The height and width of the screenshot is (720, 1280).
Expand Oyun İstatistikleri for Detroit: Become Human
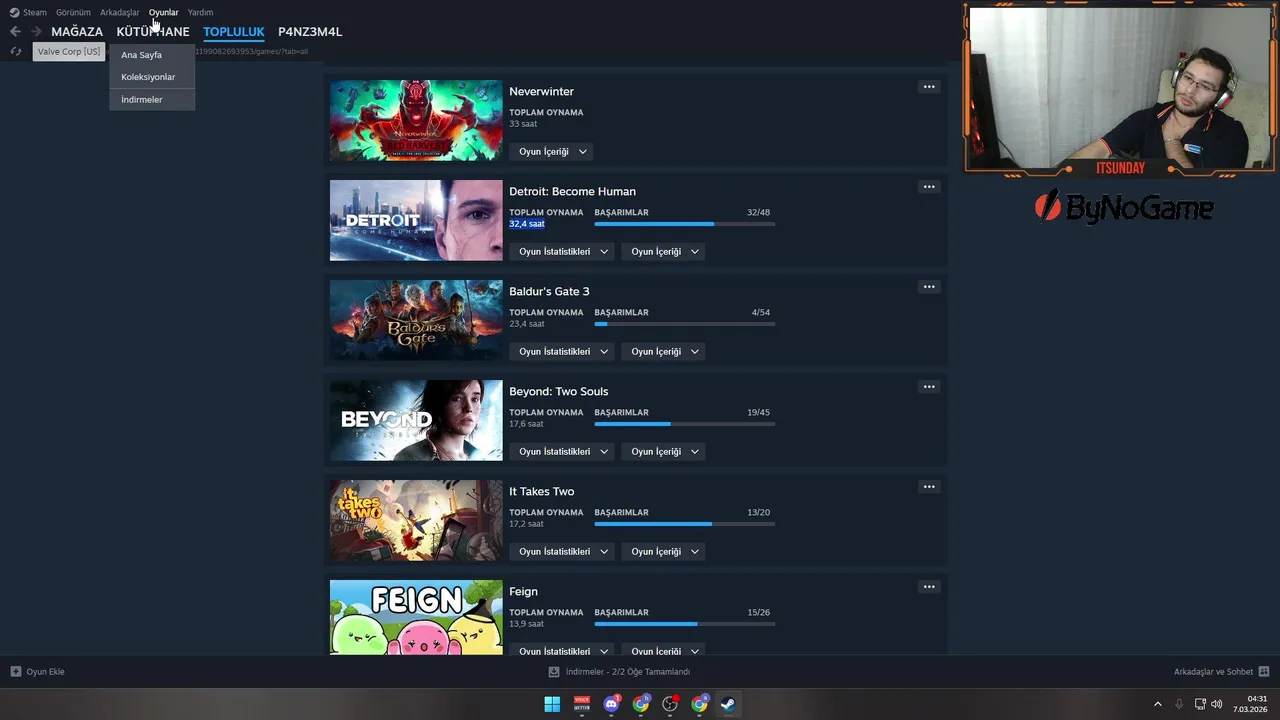tap(563, 252)
